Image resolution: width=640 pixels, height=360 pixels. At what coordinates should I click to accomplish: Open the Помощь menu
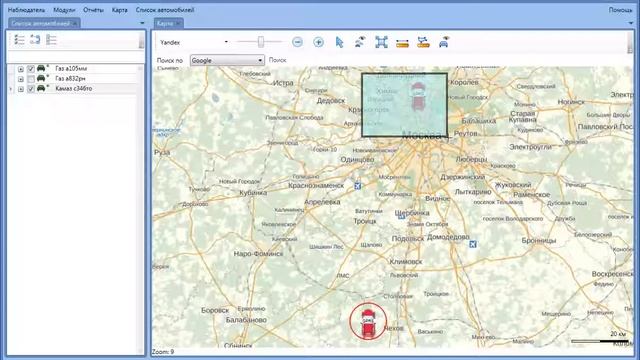[620, 10]
